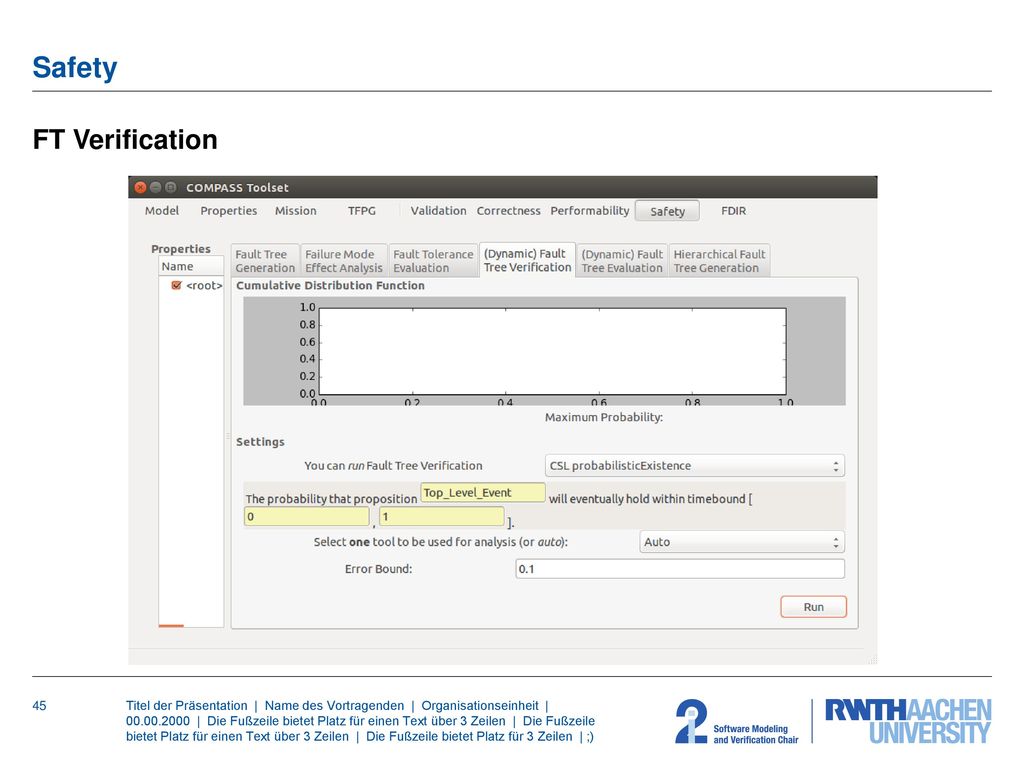Open Hierarchical Fault Tree Generation tab
1024x768 pixels.
(x=719, y=261)
